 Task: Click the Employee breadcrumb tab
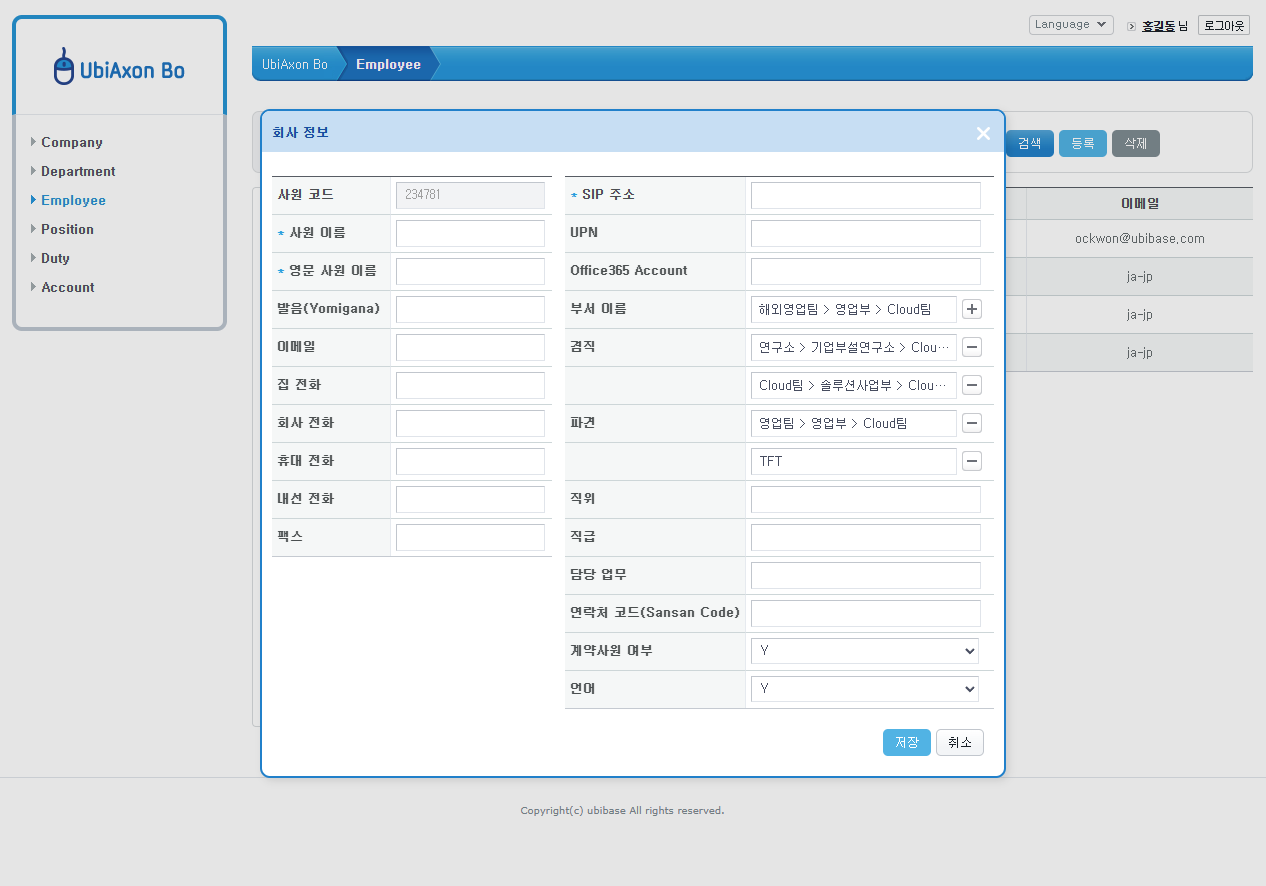click(388, 63)
